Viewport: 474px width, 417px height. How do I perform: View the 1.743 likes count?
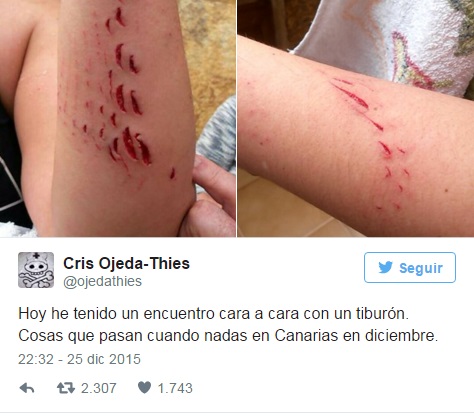(175, 388)
